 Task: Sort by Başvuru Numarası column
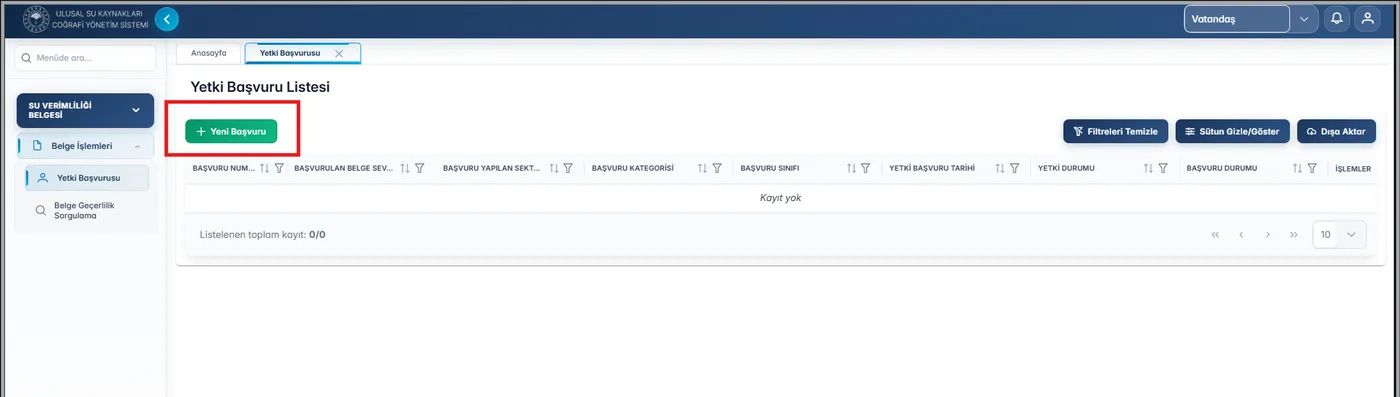click(265, 169)
